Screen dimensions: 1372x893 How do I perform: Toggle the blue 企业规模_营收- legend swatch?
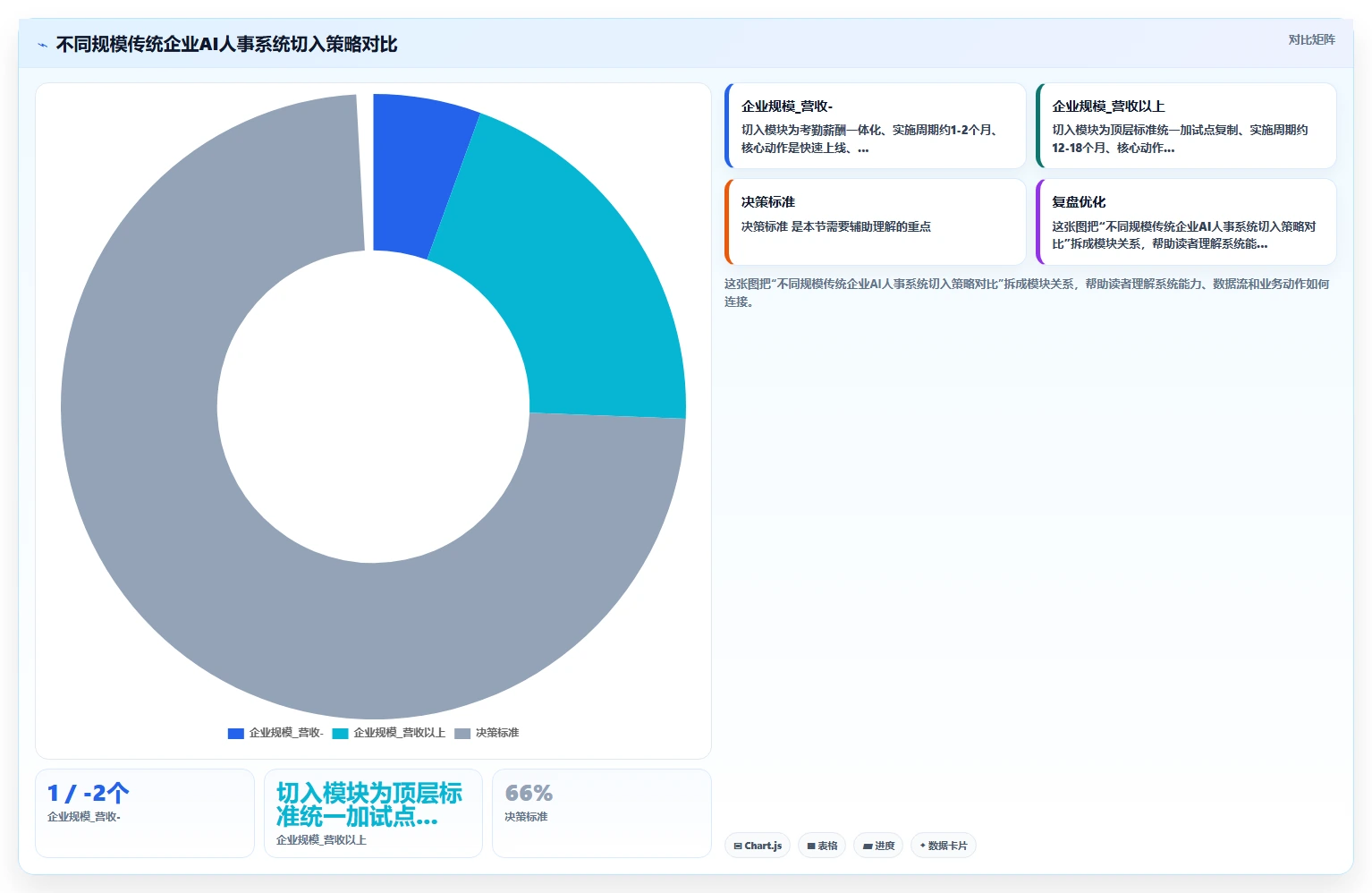[236, 733]
